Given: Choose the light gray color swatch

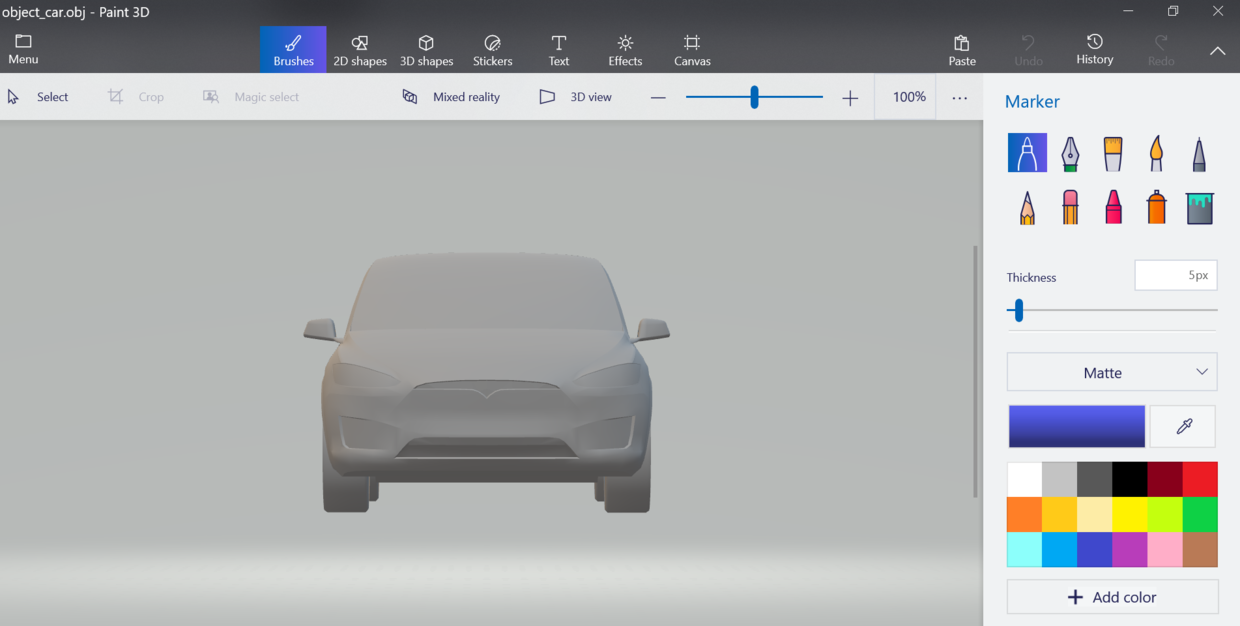Looking at the screenshot, I should 1059,479.
